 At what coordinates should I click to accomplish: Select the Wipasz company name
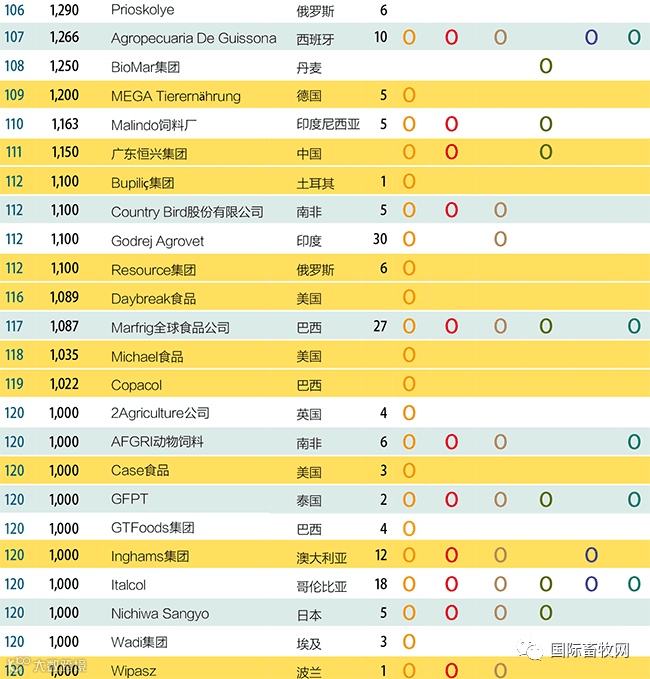133,671
